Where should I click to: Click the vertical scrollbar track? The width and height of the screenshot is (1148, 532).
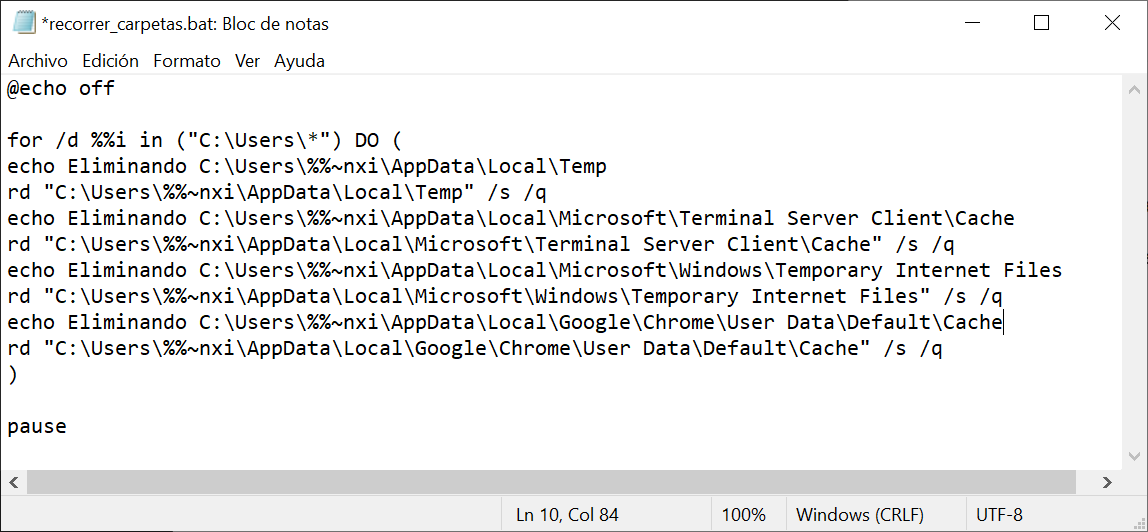pos(1134,273)
